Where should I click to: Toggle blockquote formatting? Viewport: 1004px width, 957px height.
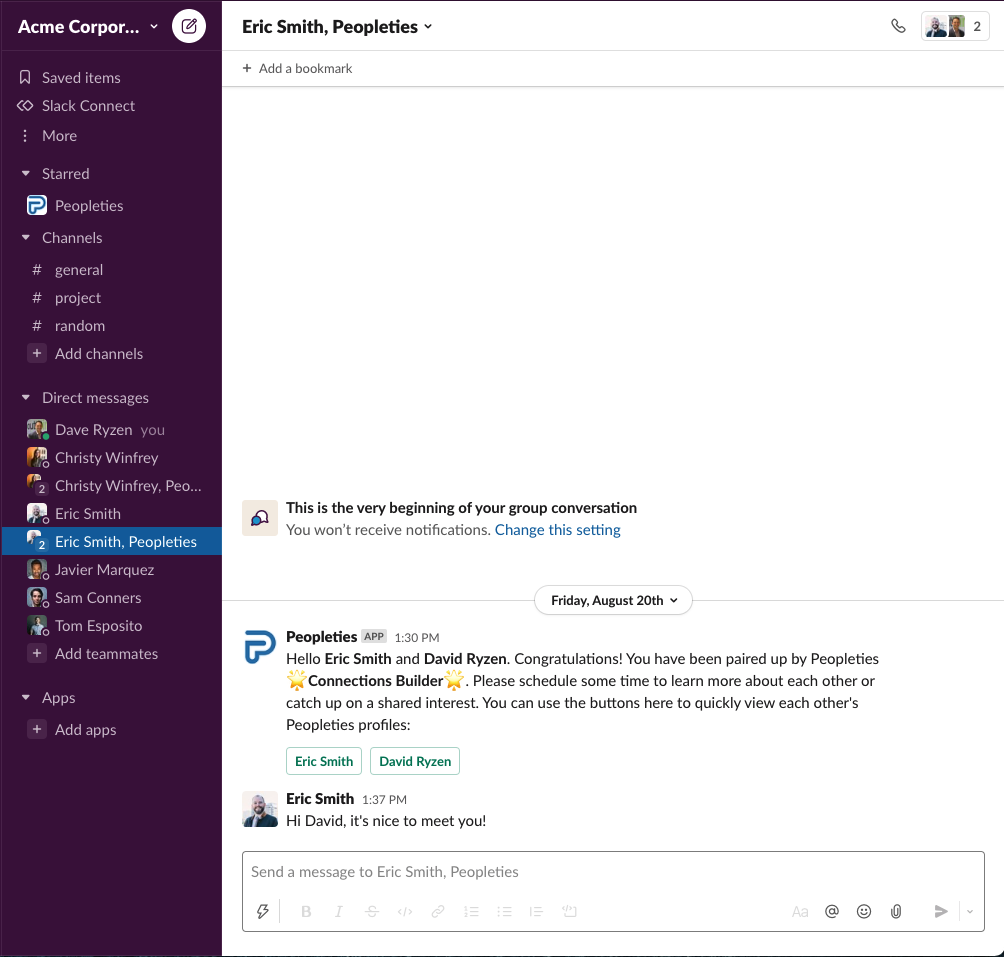[x=537, y=912]
